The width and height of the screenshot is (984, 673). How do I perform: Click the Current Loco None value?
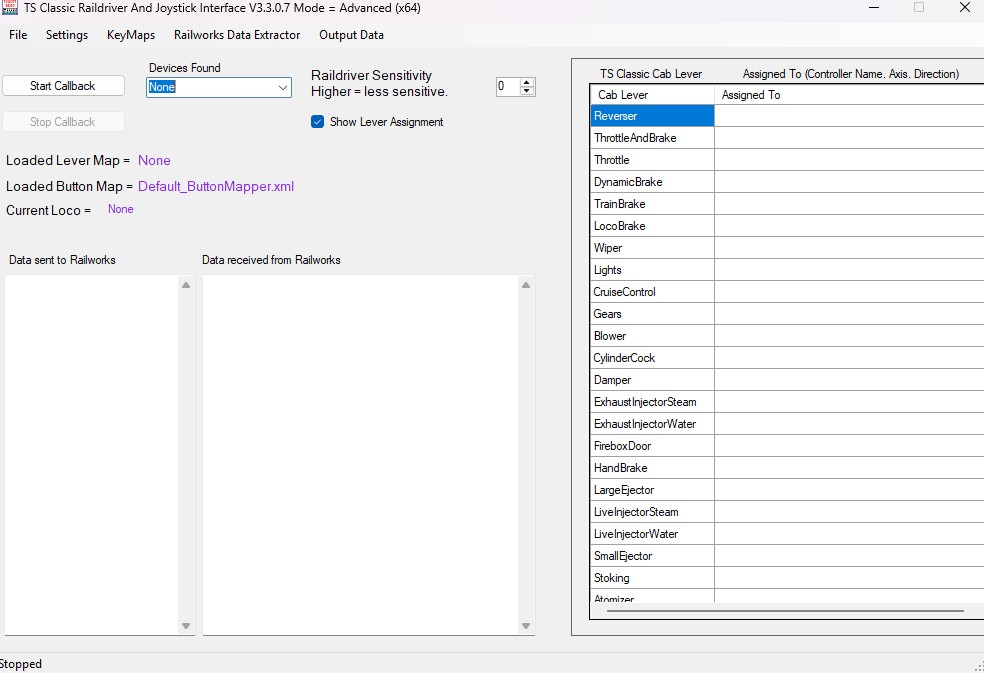[120, 209]
